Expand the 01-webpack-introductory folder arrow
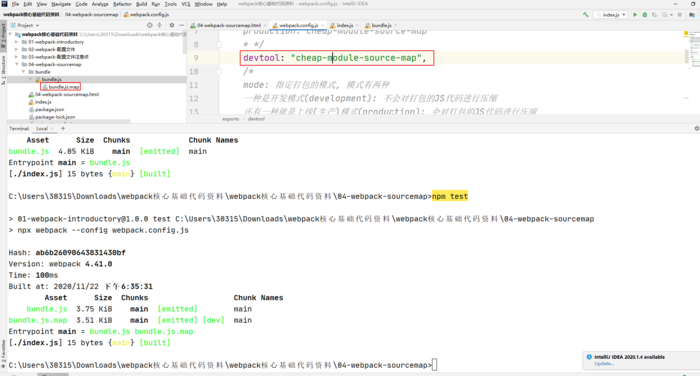 coord(17,42)
